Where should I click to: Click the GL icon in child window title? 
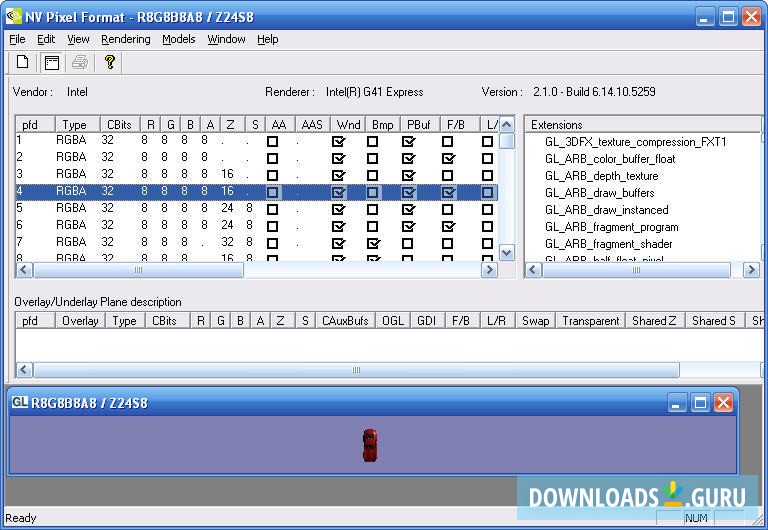click(x=20, y=403)
